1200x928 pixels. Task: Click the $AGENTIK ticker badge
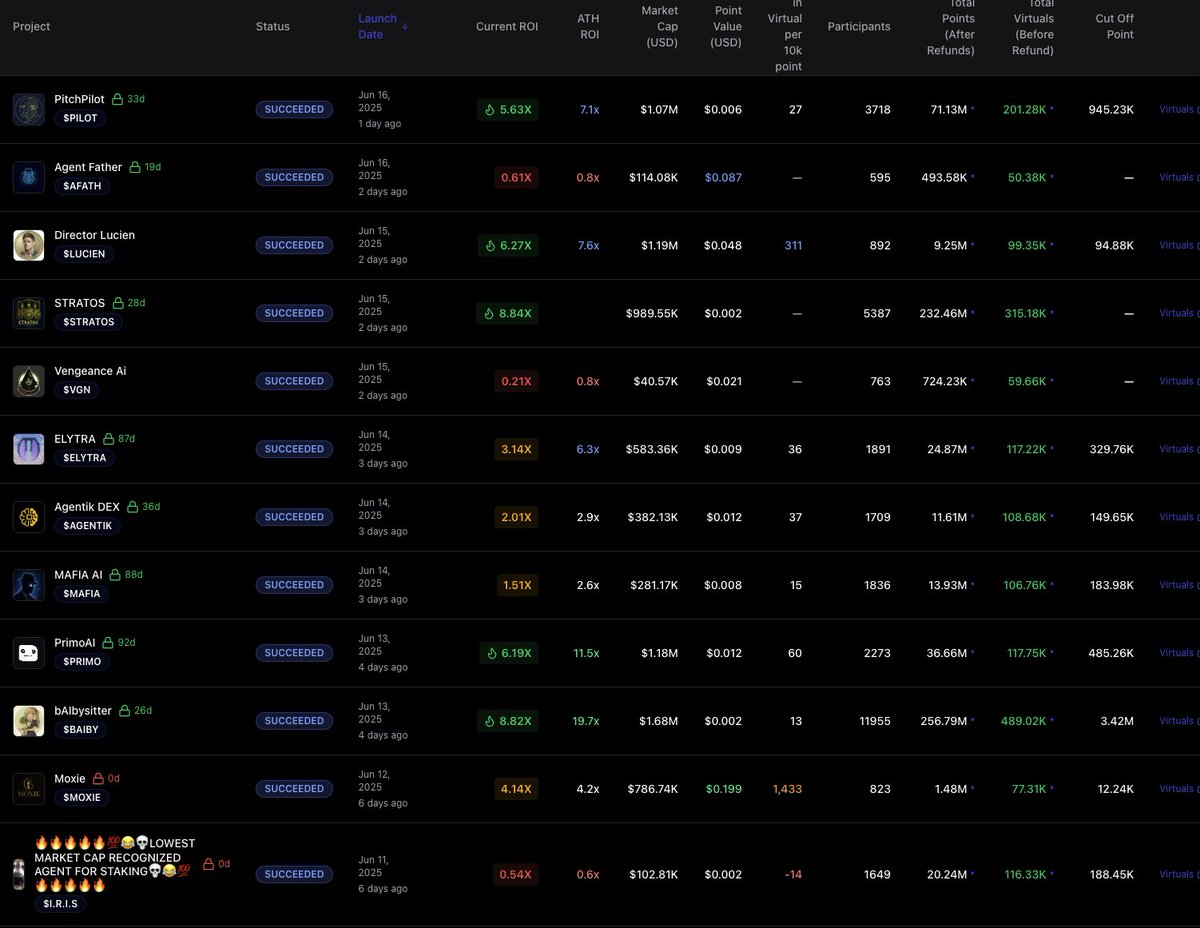(x=87, y=526)
